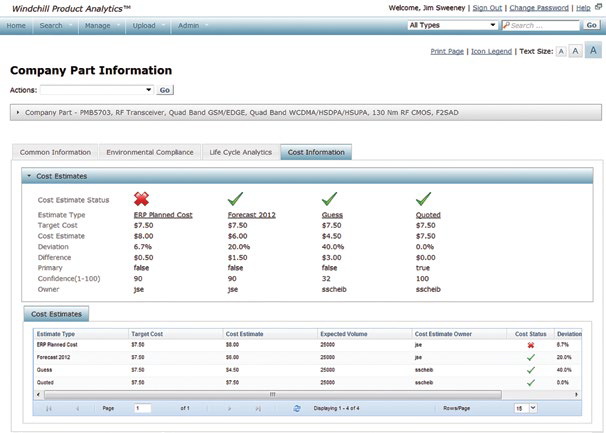The height and width of the screenshot is (433, 606).
Task: Click the red X status icon above ERP Planned Cost
Action: pos(141,199)
